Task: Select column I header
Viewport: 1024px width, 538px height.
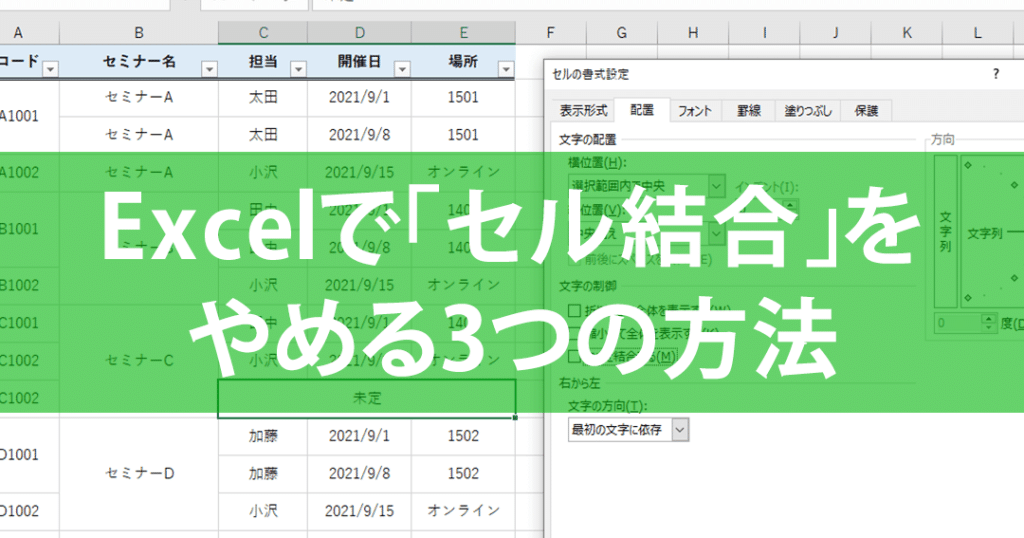Action: pos(764,33)
